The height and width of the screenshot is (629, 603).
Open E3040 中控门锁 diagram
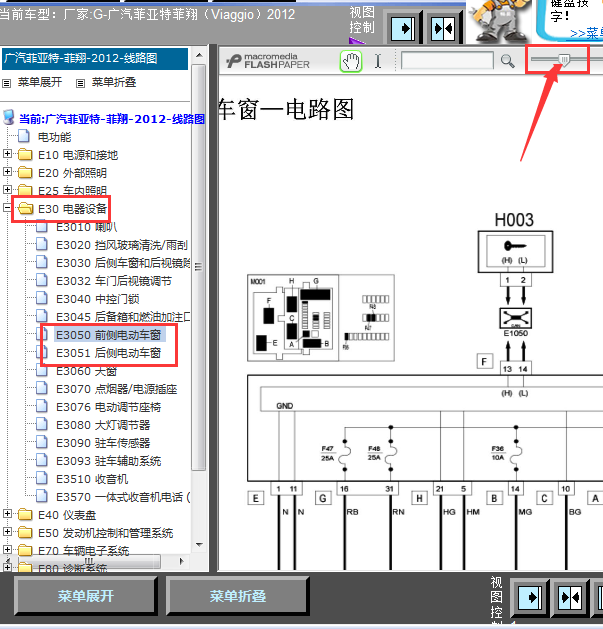point(97,299)
